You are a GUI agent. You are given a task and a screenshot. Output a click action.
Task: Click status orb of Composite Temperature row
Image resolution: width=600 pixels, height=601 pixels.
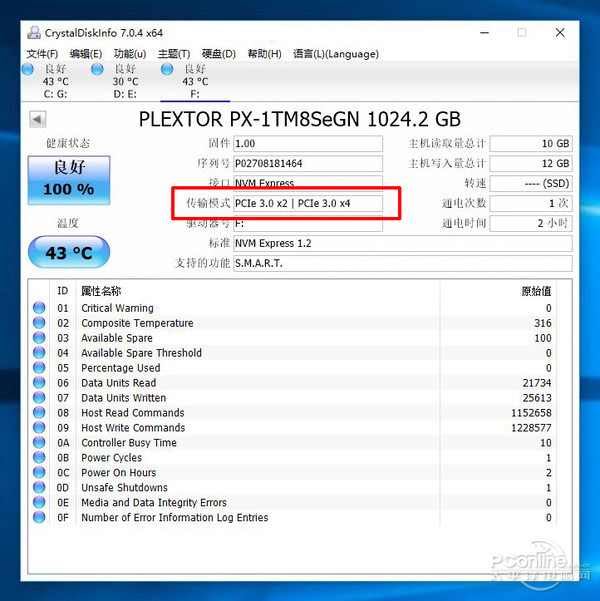tap(39, 323)
